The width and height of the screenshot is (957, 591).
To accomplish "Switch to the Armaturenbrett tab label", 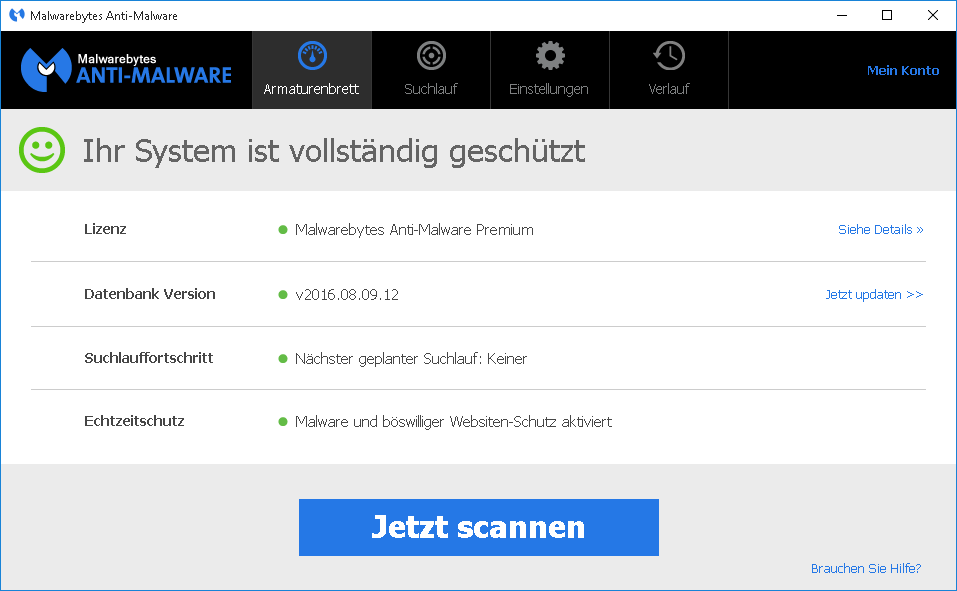I will [x=311, y=89].
